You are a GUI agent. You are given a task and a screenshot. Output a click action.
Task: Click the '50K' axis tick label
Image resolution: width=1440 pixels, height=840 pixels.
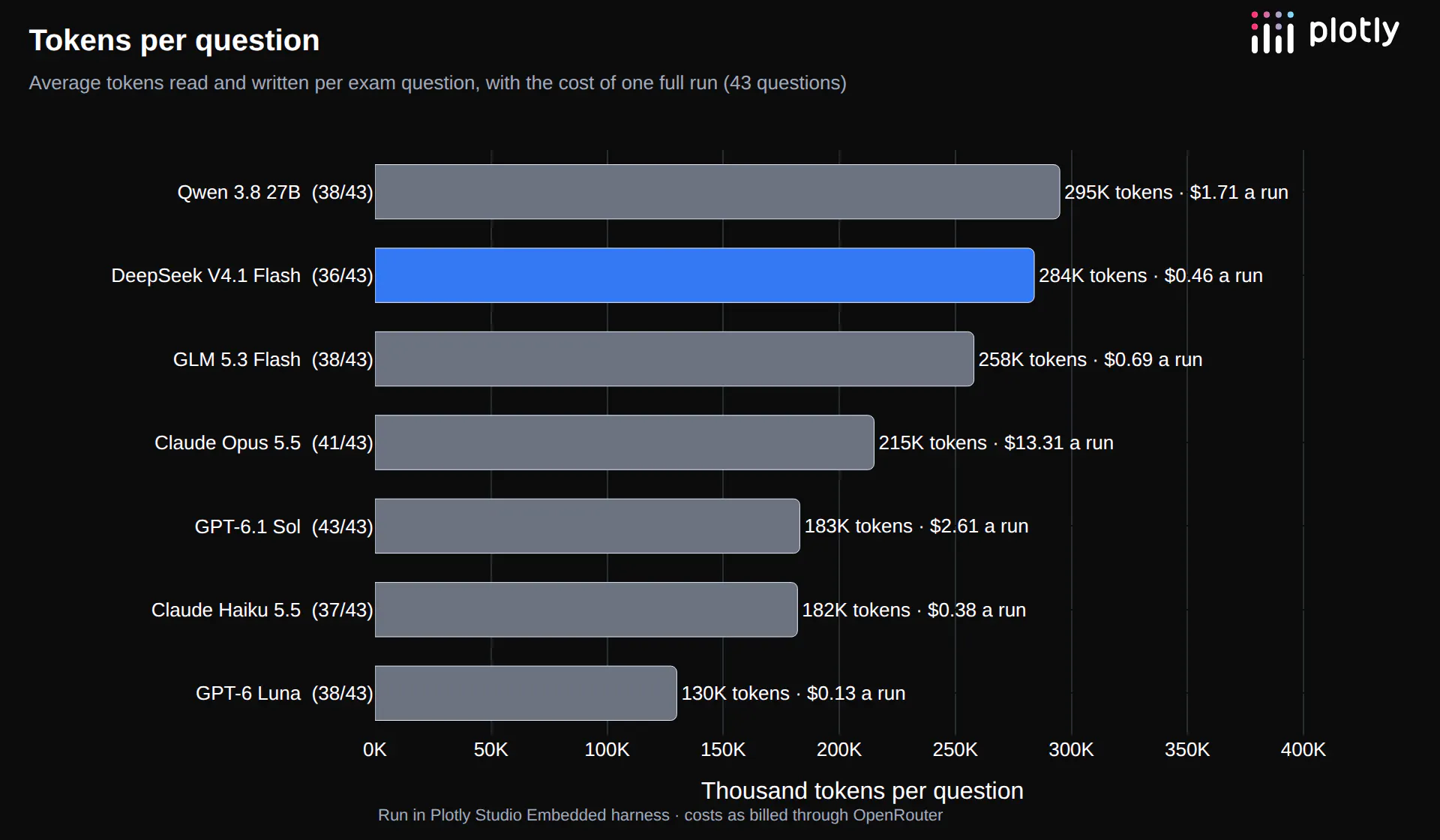[x=491, y=749]
